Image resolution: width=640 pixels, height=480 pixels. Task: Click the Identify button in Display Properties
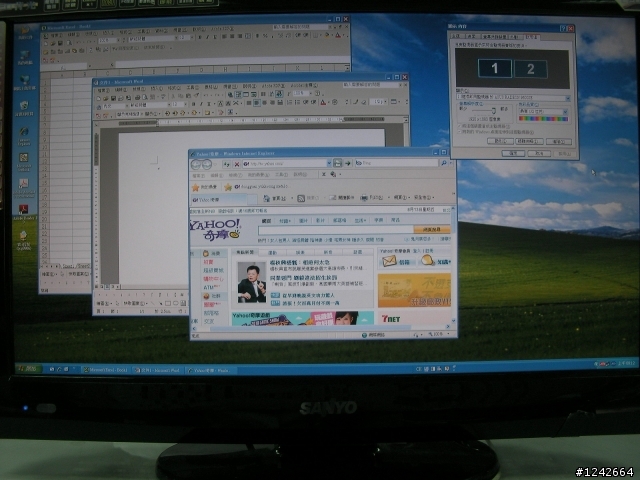500,141
